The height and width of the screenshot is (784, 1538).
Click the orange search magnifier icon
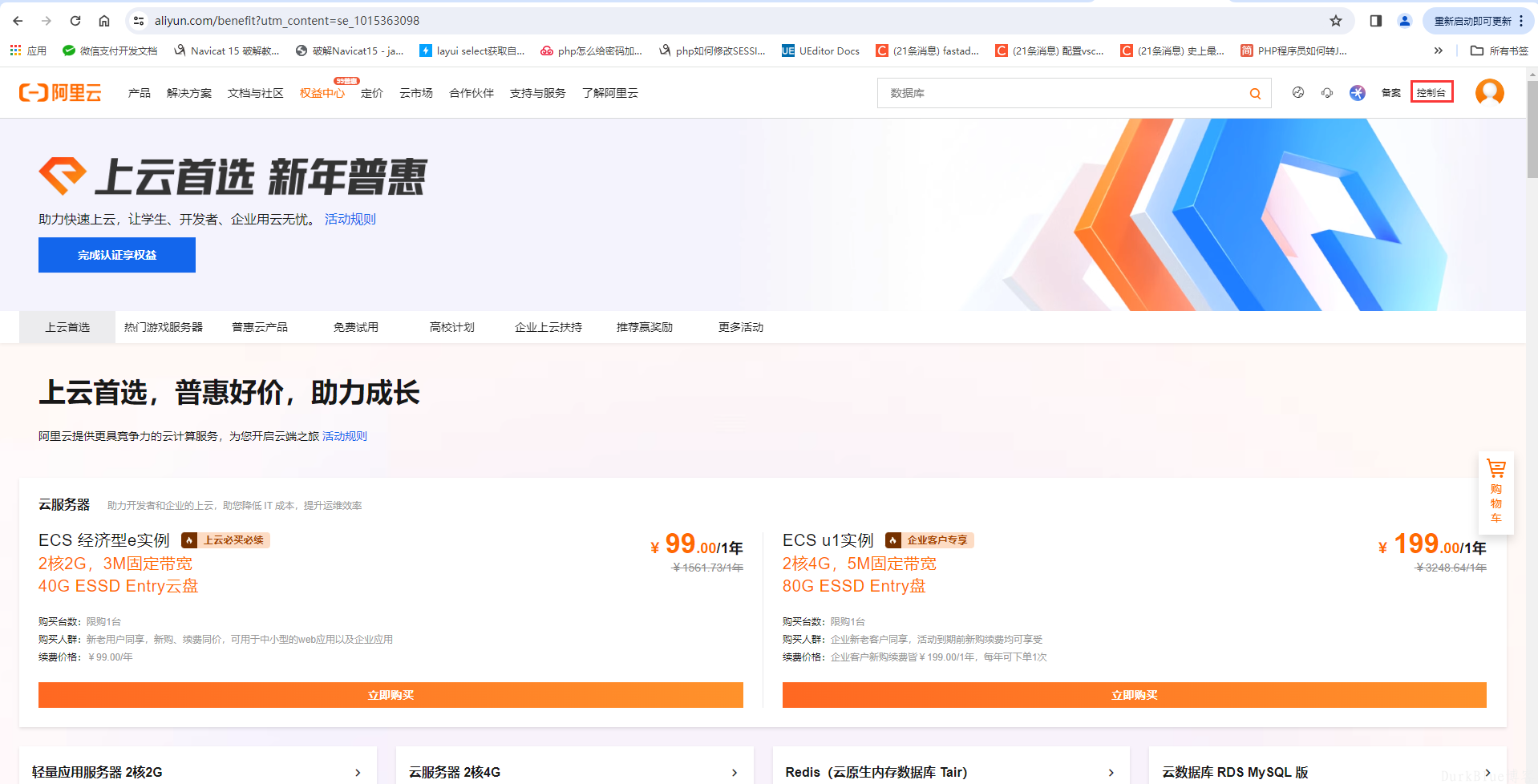[1255, 94]
